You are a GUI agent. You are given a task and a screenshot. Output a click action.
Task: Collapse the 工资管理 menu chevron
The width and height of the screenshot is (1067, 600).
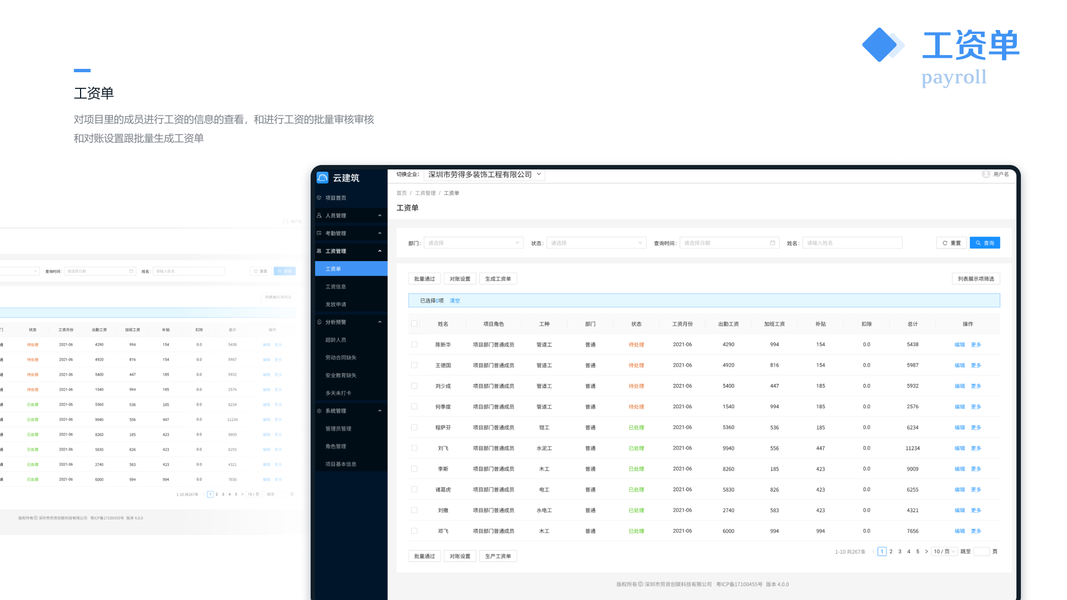point(380,251)
